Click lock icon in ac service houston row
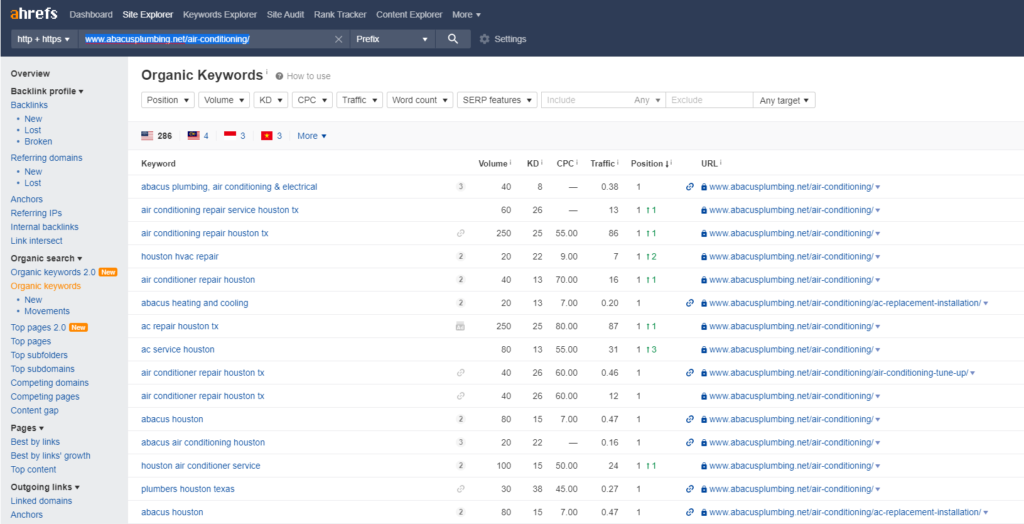The height and width of the screenshot is (524, 1024). click(704, 350)
